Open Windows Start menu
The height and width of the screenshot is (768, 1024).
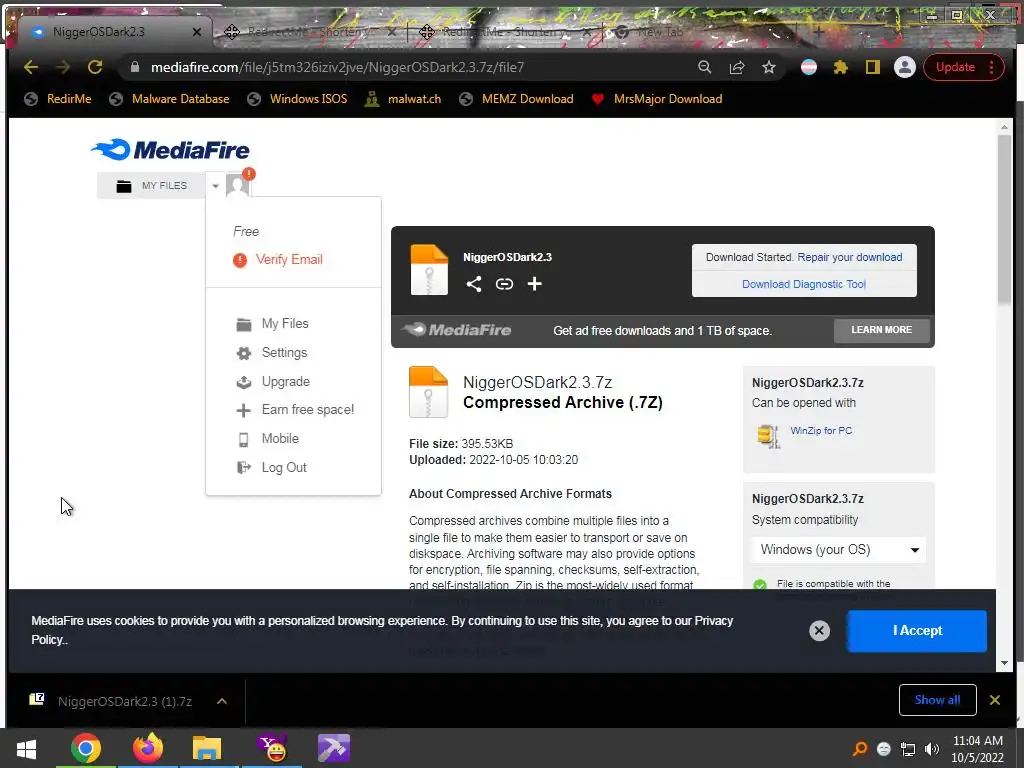pyautogui.click(x=26, y=748)
